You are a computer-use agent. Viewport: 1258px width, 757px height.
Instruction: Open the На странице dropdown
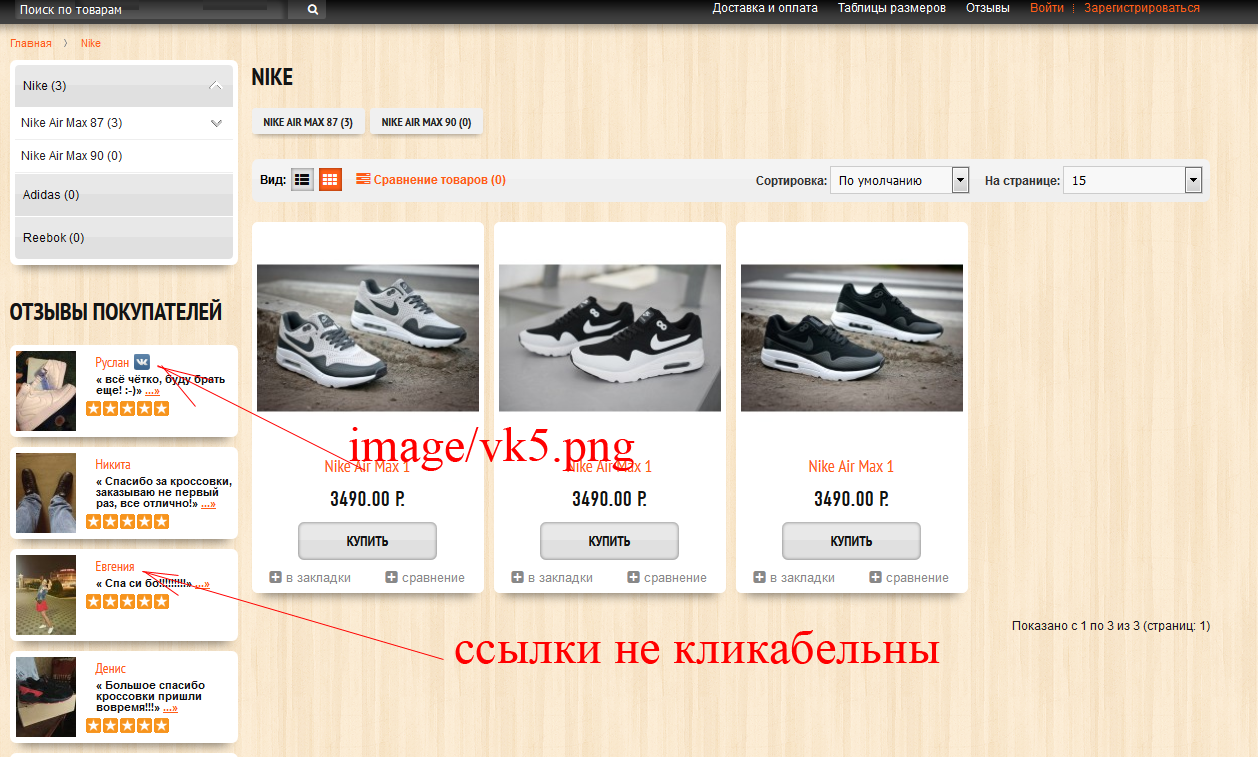[x=1132, y=181]
